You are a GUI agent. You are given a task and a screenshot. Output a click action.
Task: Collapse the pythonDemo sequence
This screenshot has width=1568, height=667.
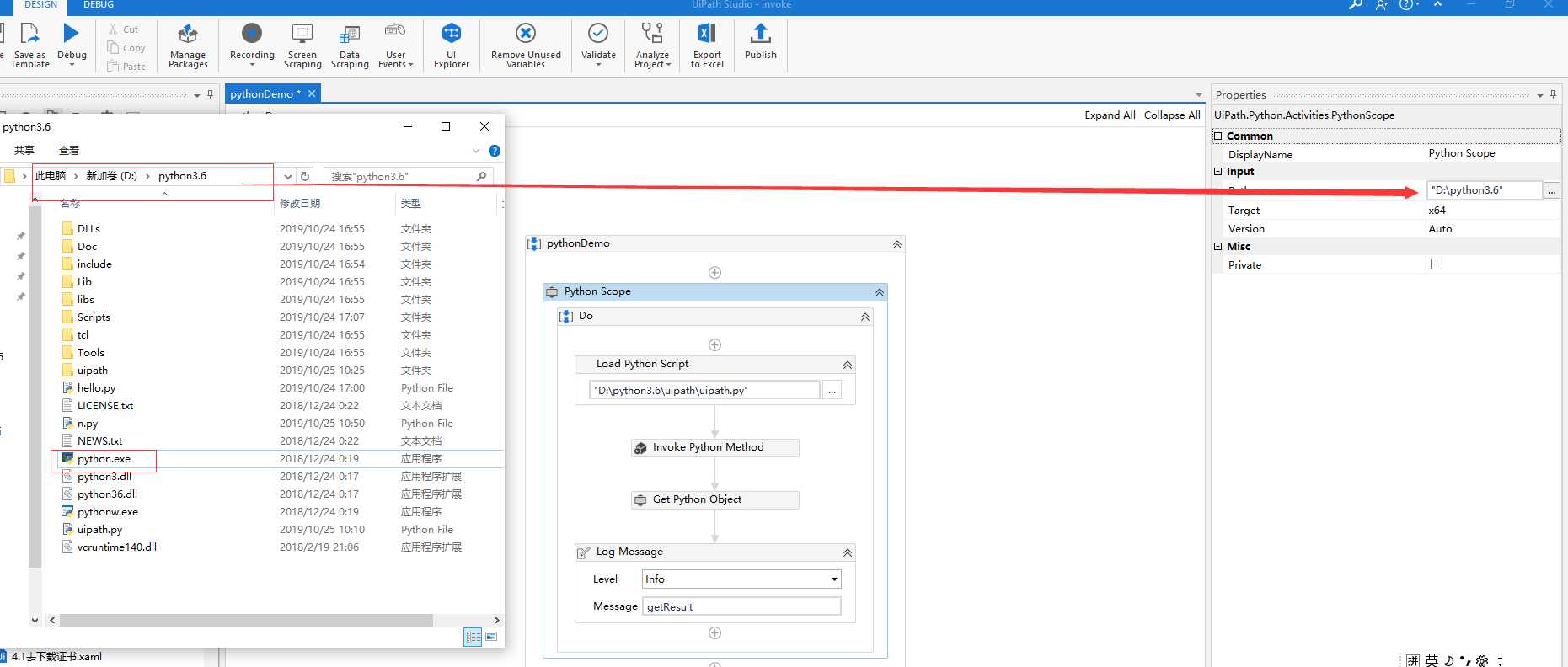(896, 244)
